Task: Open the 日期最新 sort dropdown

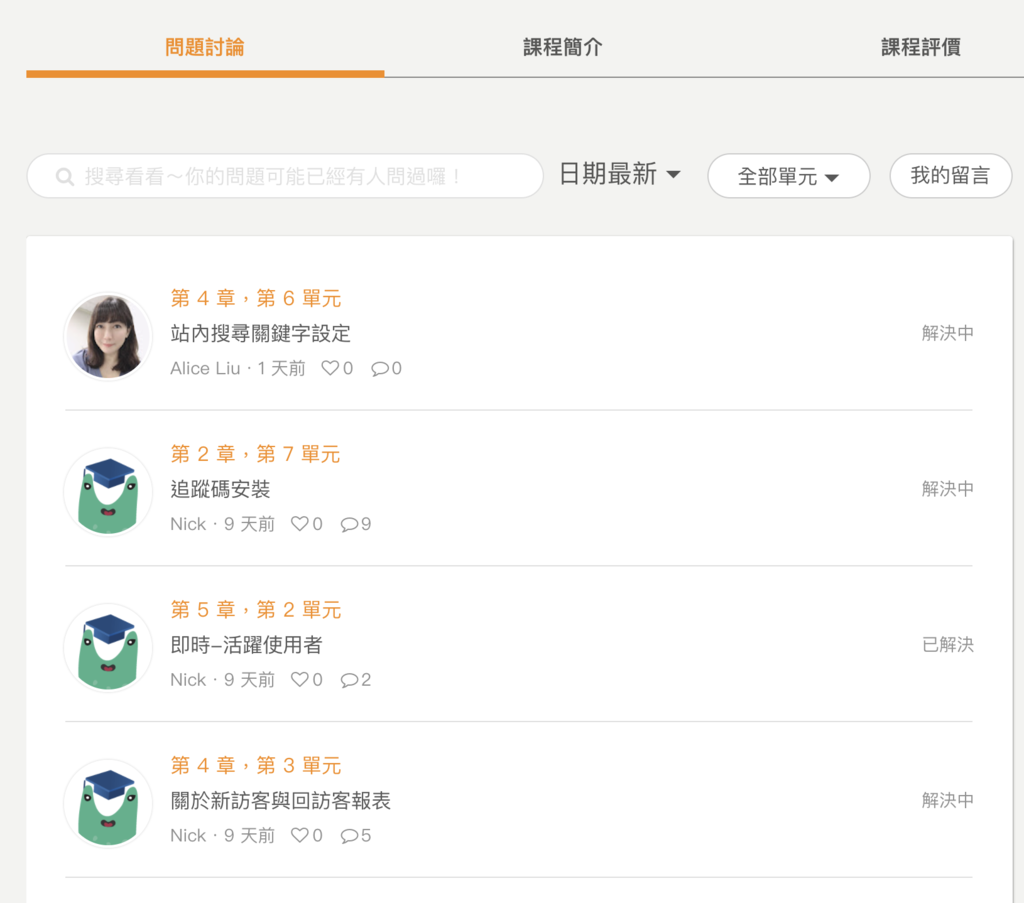Action: click(619, 175)
